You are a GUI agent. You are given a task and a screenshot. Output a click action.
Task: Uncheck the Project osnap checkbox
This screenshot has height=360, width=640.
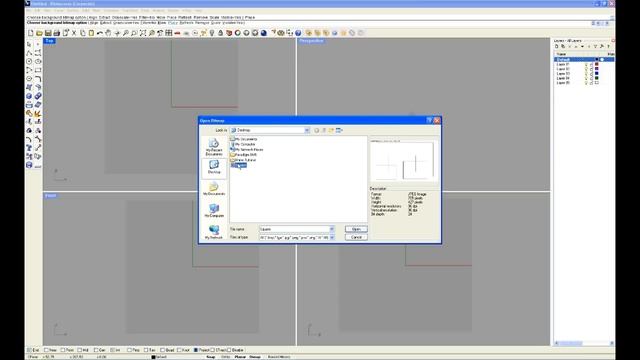coord(196,350)
